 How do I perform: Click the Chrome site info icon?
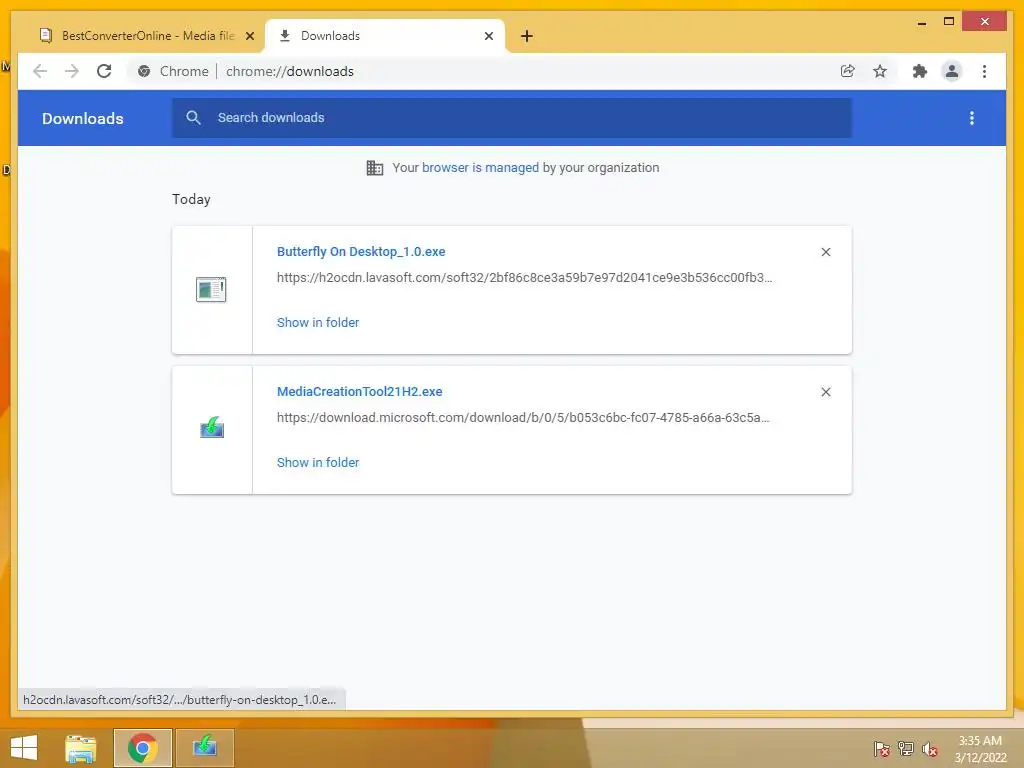click(x=144, y=71)
